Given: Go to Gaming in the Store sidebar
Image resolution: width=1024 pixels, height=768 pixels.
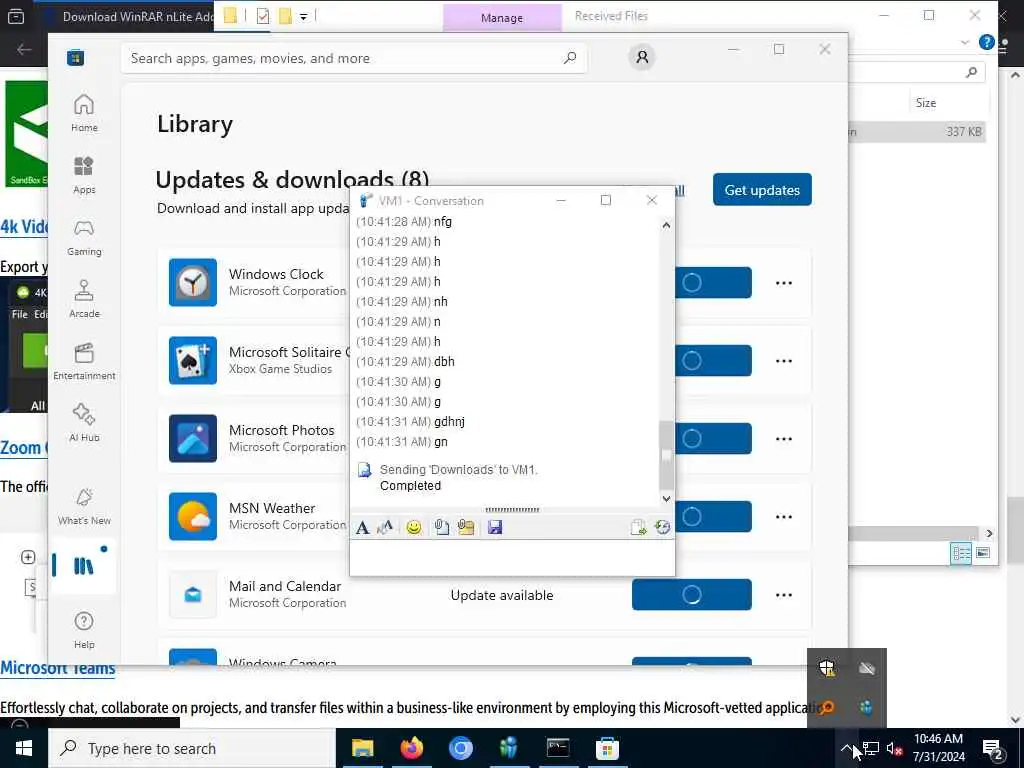Looking at the screenshot, I should coord(84,237).
